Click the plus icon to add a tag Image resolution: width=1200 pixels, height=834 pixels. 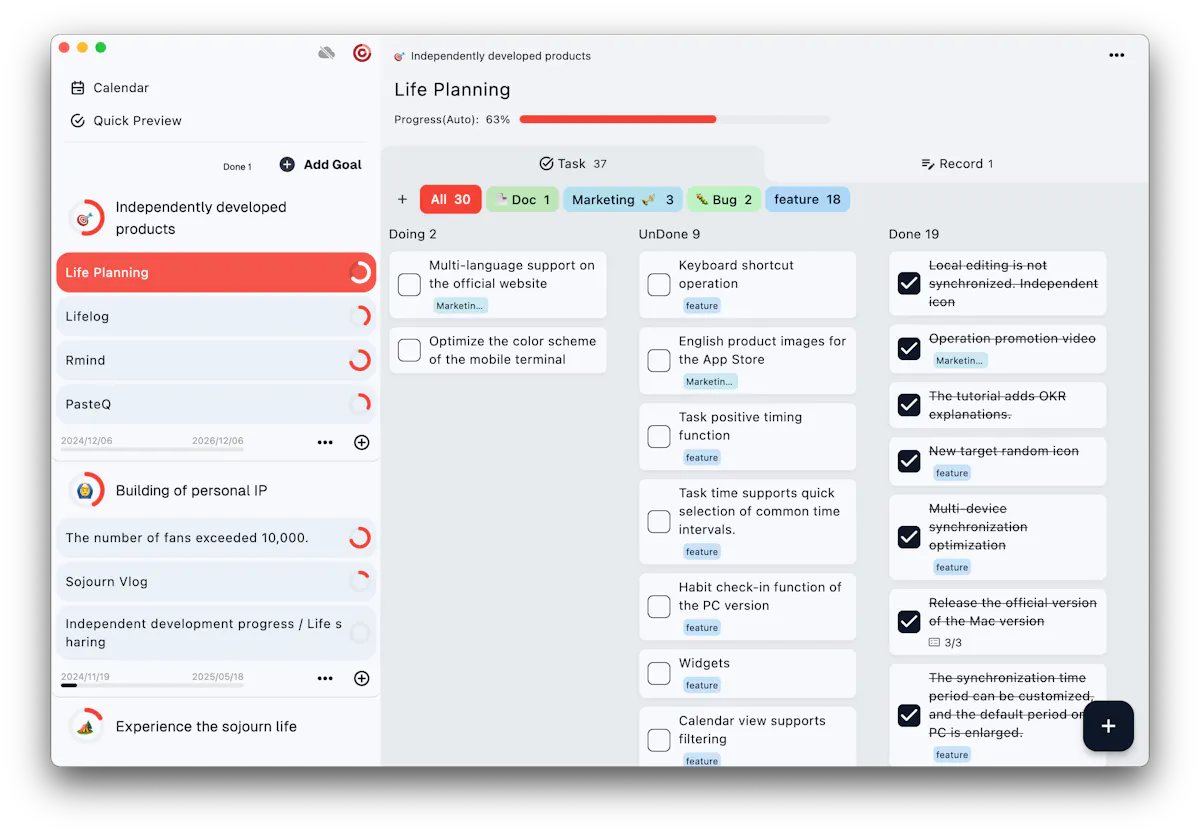coord(402,199)
